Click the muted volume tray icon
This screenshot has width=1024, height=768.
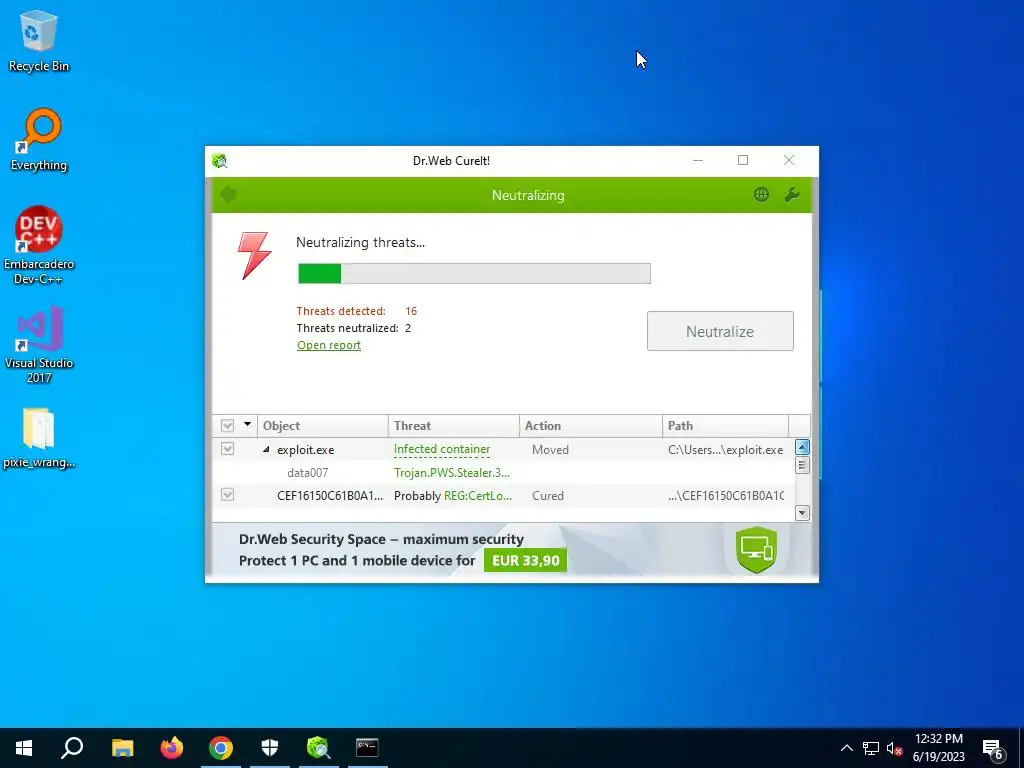click(x=894, y=748)
